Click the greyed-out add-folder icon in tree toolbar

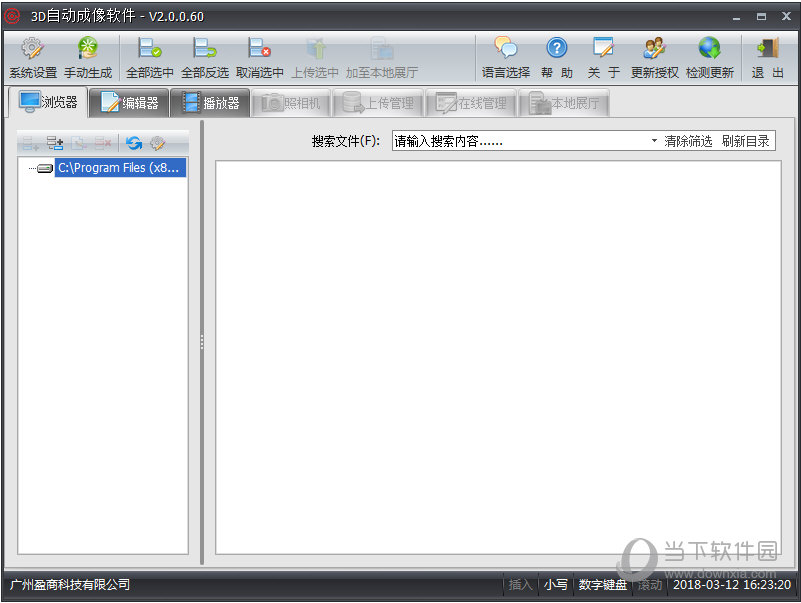[x=31, y=144]
